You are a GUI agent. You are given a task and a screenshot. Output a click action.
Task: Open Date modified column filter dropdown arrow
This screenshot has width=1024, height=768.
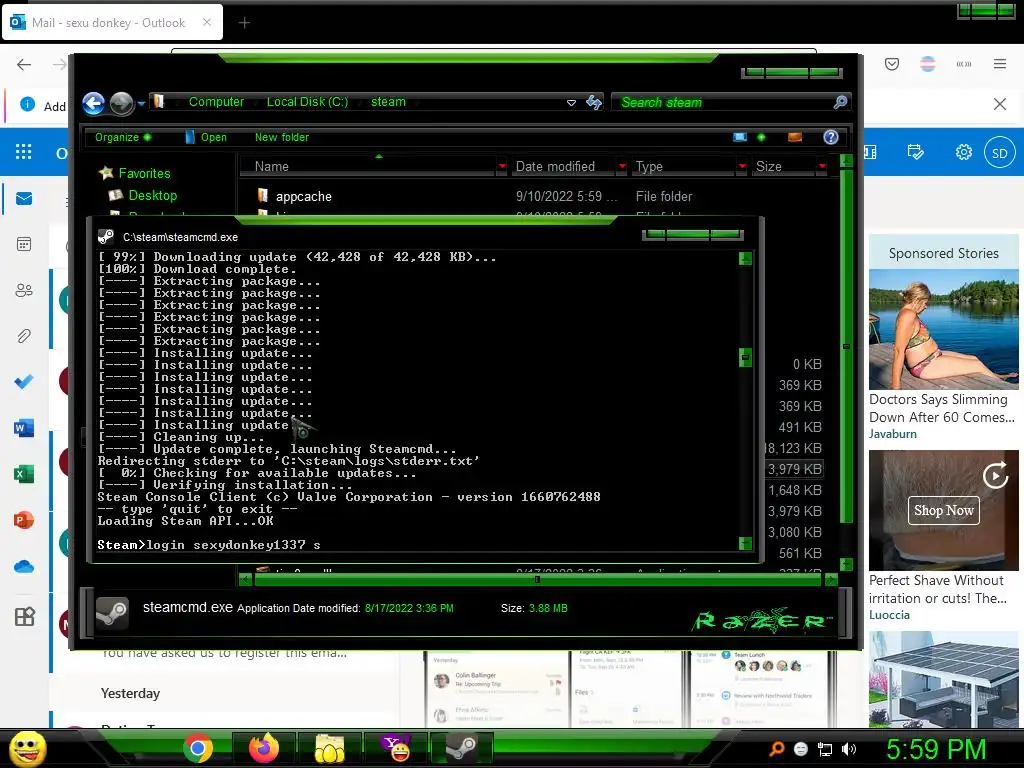point(622,167)
